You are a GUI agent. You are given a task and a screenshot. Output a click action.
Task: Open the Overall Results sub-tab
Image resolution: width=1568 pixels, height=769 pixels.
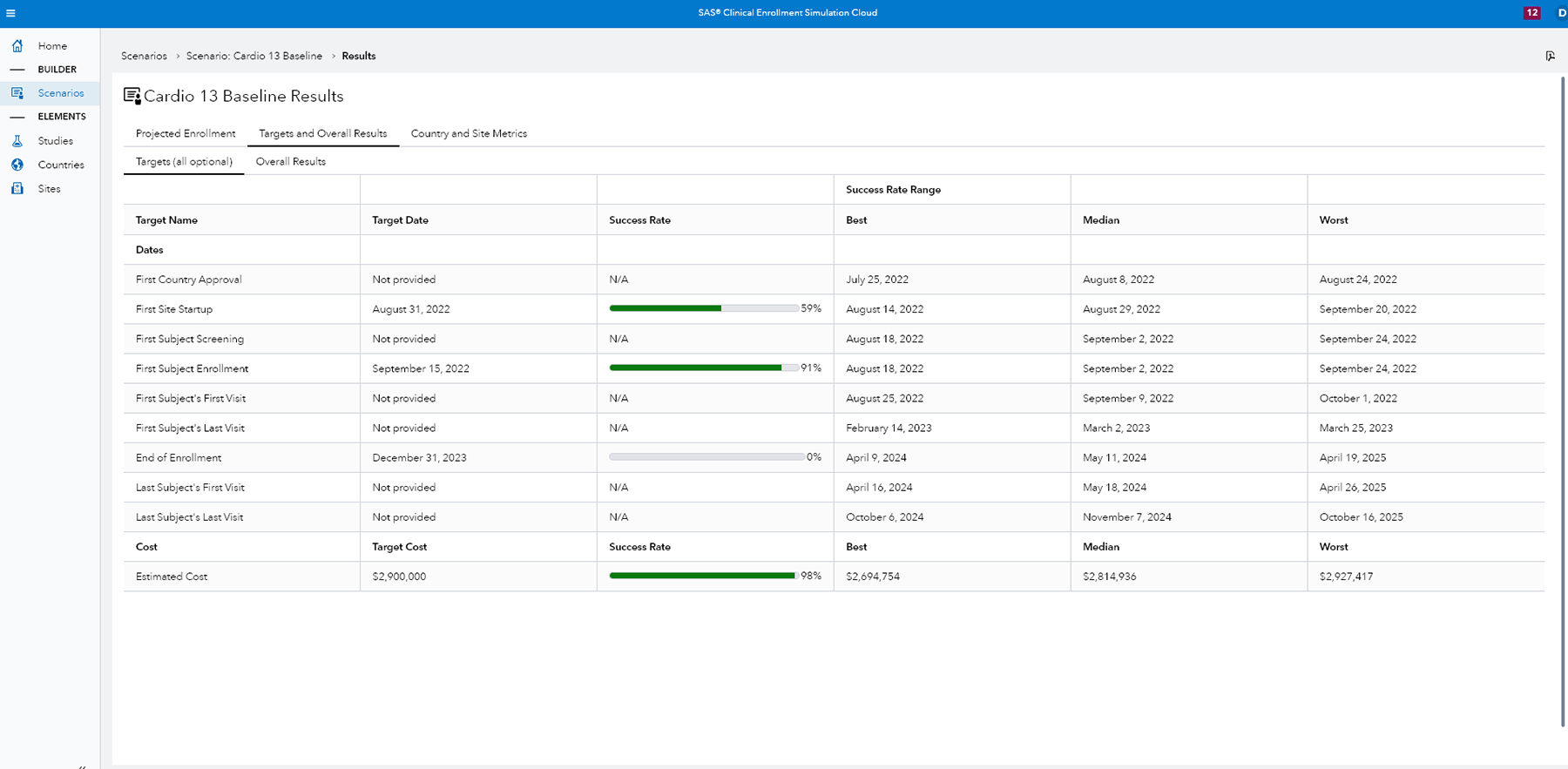(x=290, y=161)
